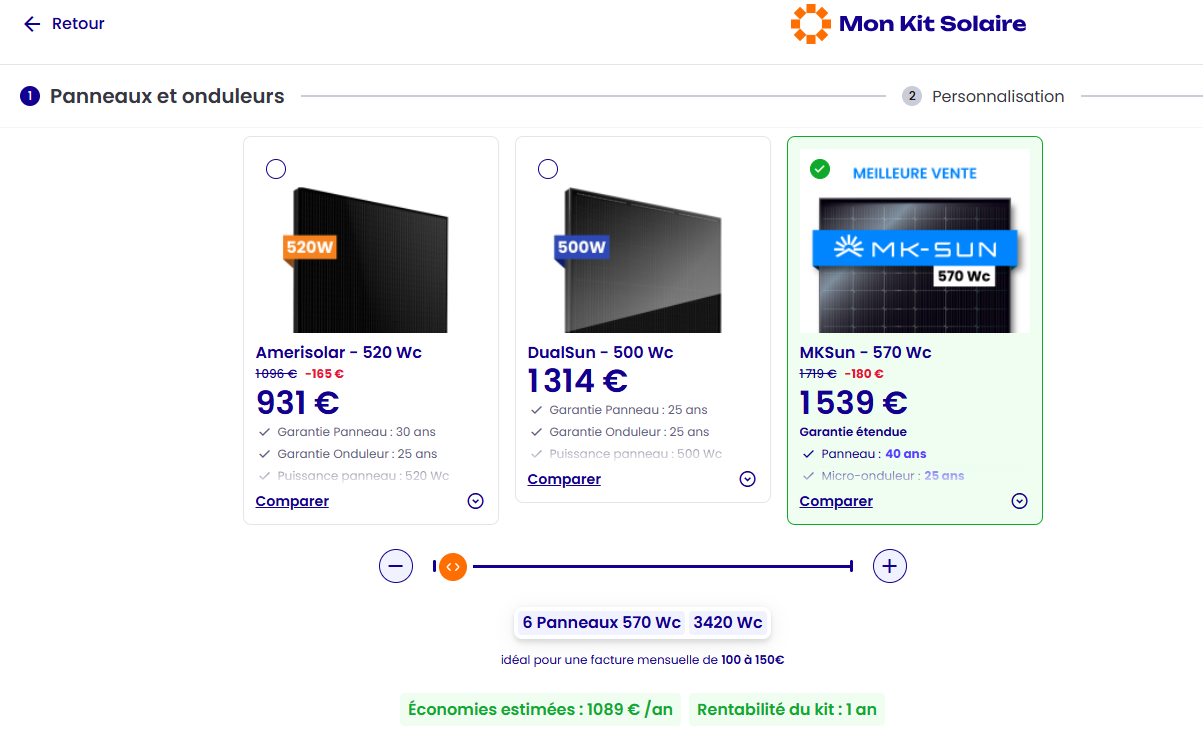Go to the Personnalisation step

point(997,97)
